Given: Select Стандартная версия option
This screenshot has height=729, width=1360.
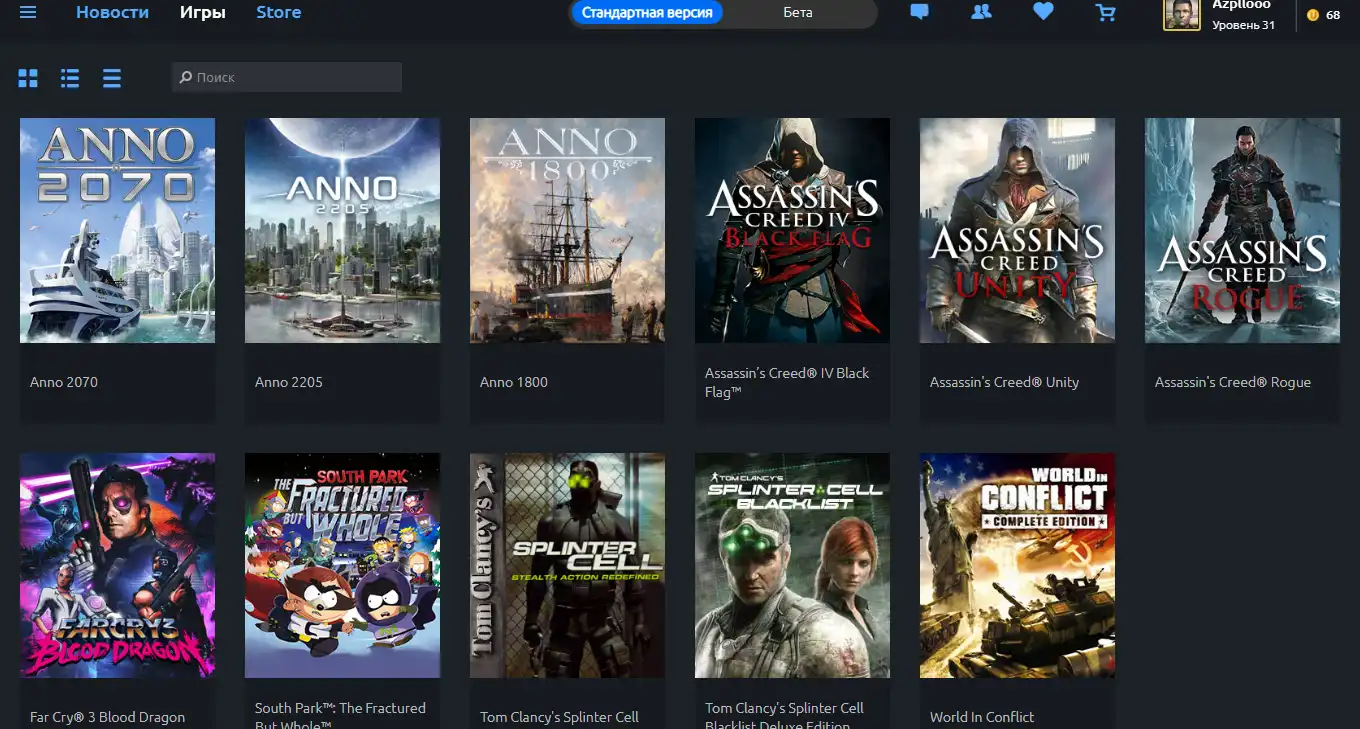Looking at the screenshot, I should point(647,13).
